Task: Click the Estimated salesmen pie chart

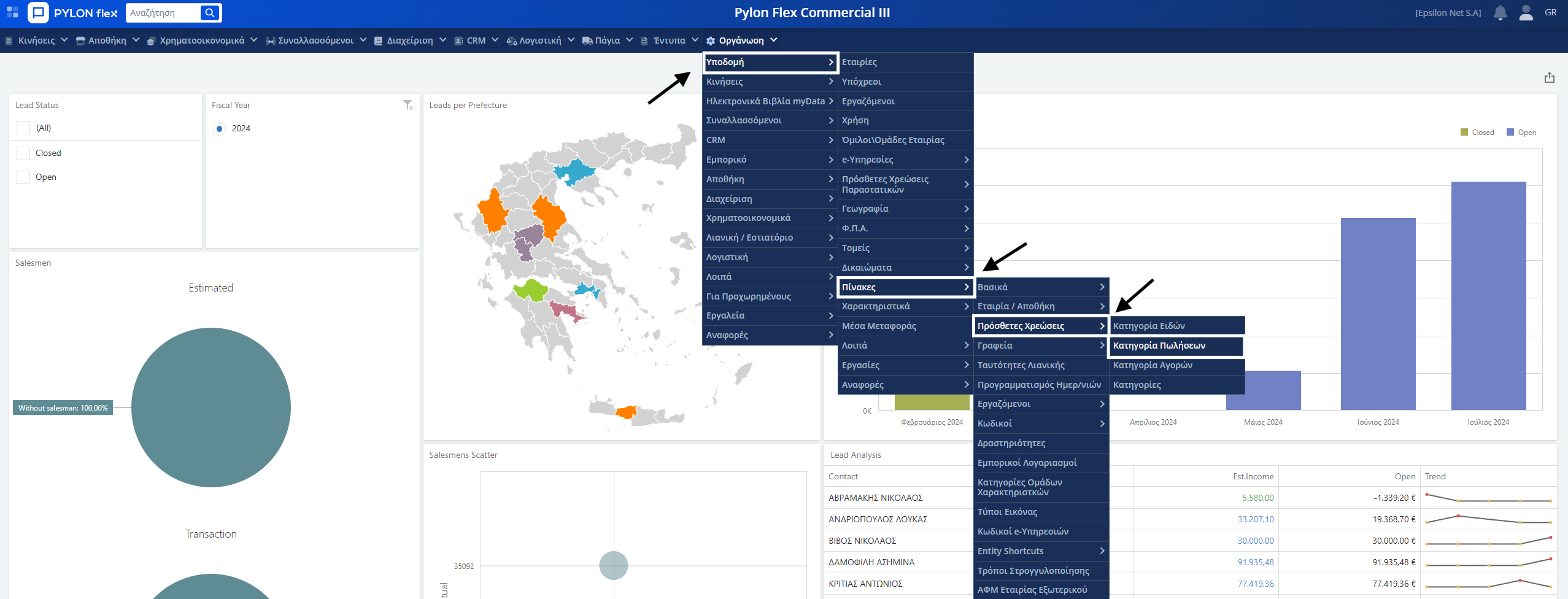Action: (x=211, y=408)
